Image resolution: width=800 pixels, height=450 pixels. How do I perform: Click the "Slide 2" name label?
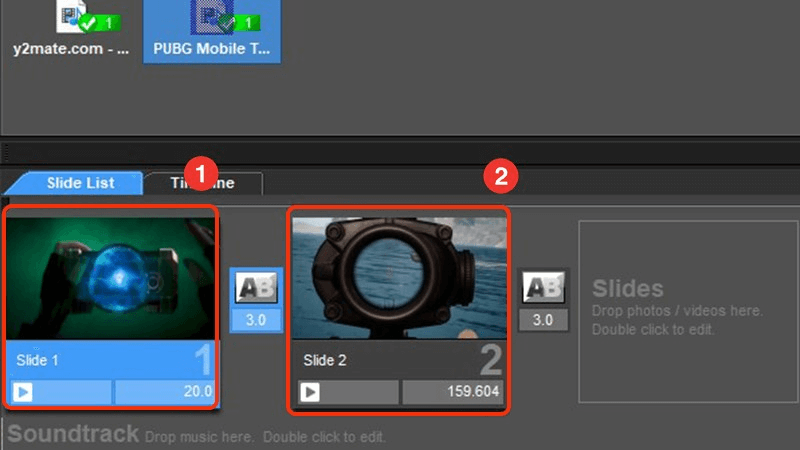click(326, 359)
